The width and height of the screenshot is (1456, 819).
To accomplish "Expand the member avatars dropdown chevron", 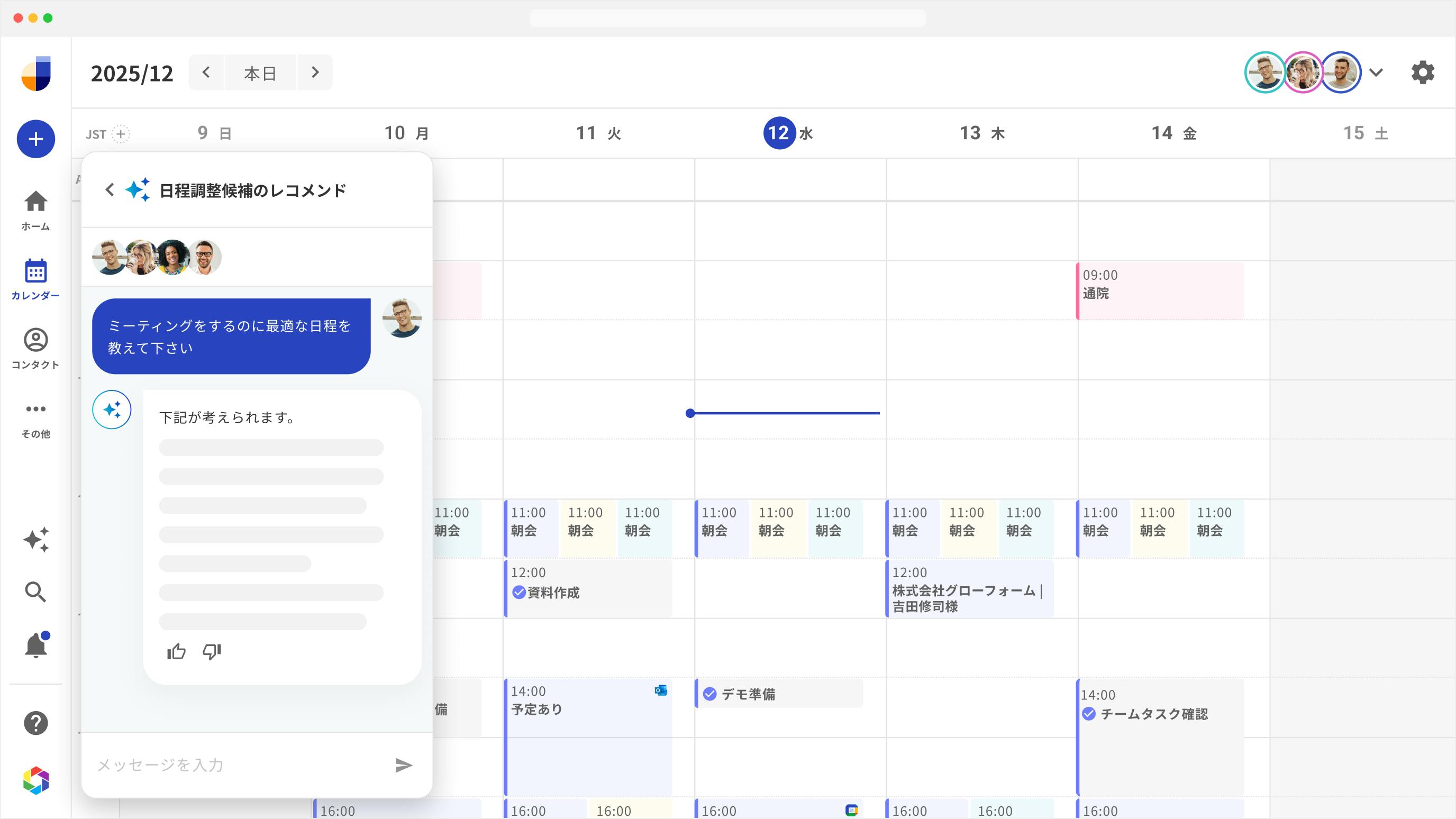I will pyautogui.click(x=1376, y=72).
